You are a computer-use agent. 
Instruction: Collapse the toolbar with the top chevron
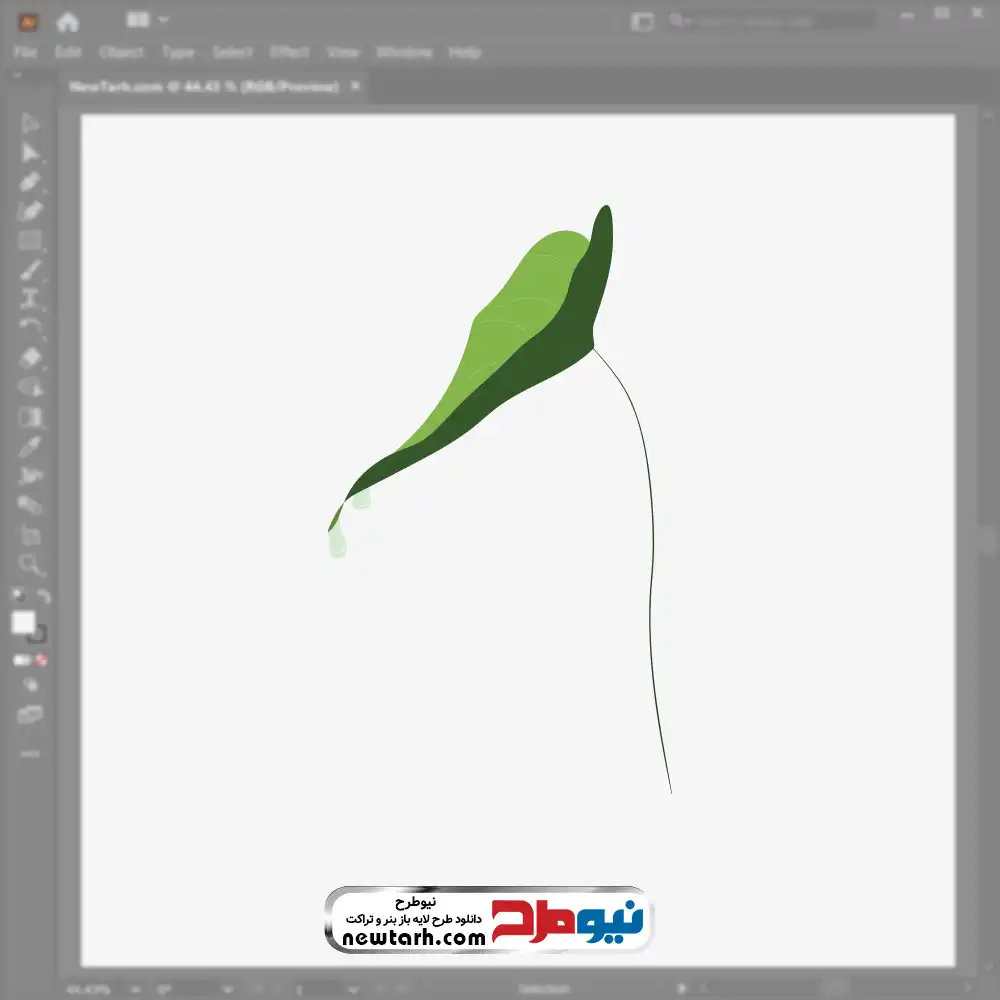[17, 75]
